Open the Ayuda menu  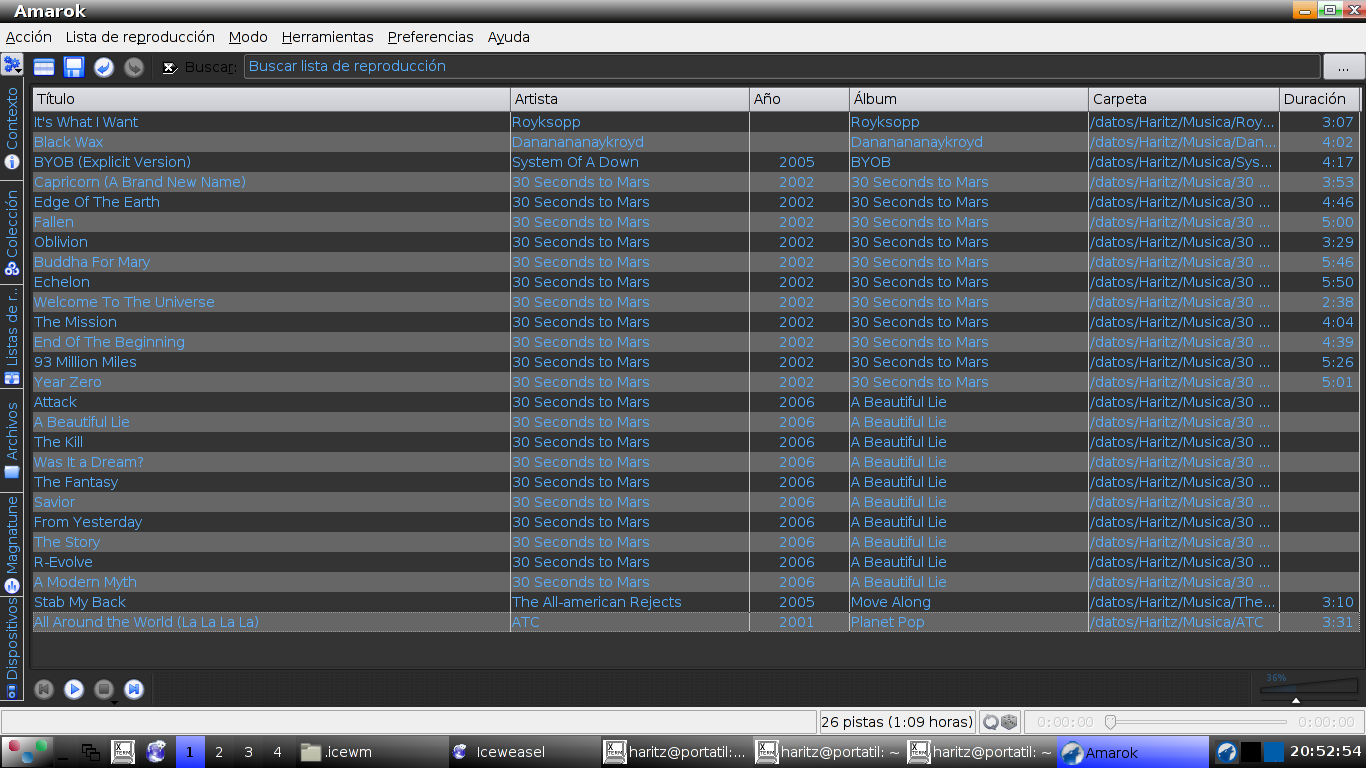pyautogui.click(x=509, y=37)
